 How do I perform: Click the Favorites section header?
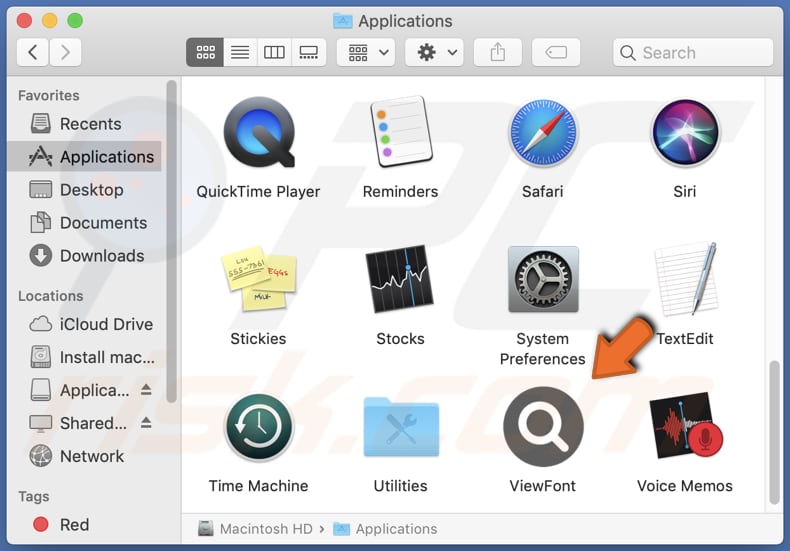coord(49,96)
